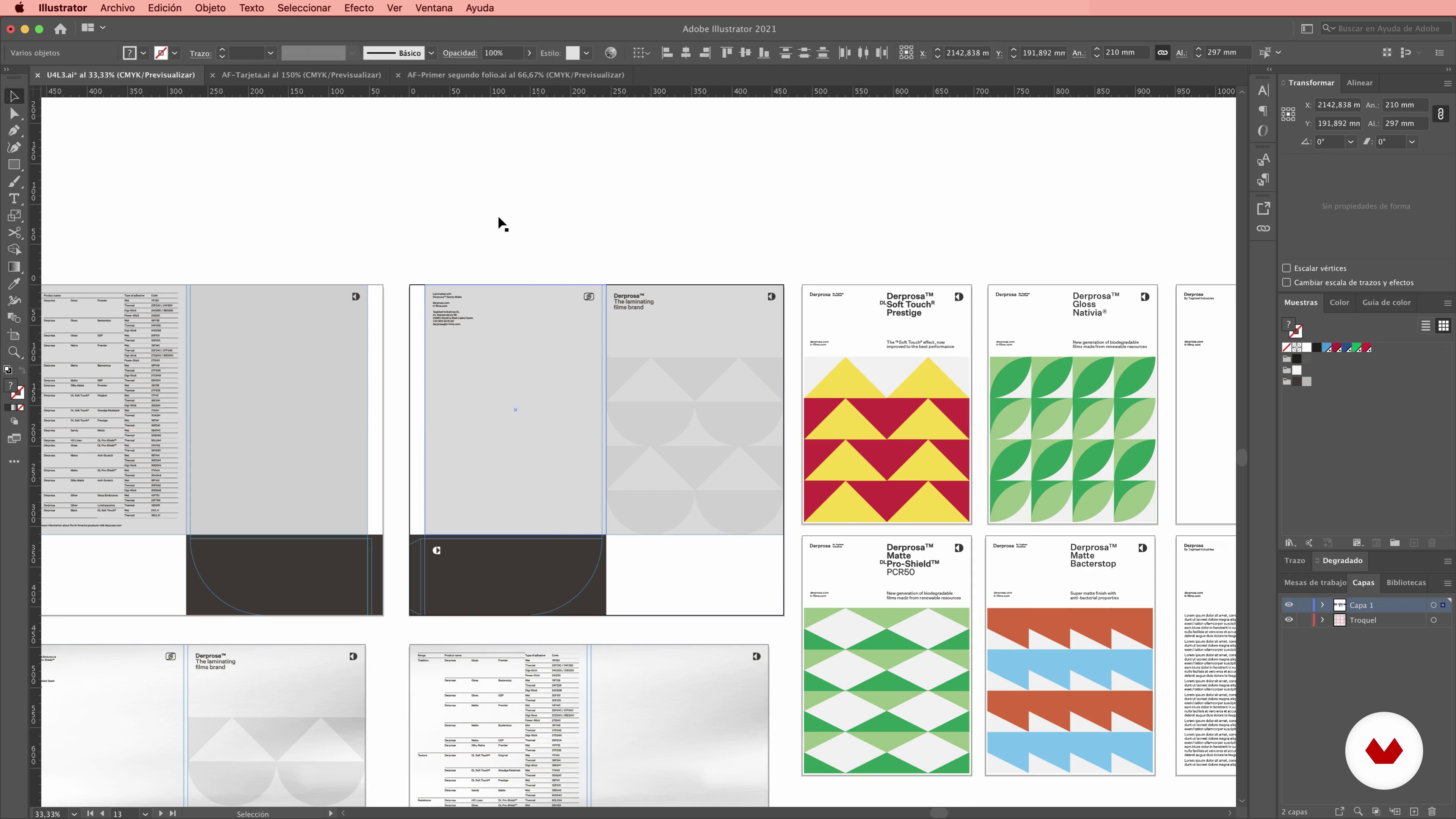This screenshot has width=1456, height=819.
Task: Click the Fill and Stroke swatch in toolbar
Action: pyautogui.click(x=14, y=389)
